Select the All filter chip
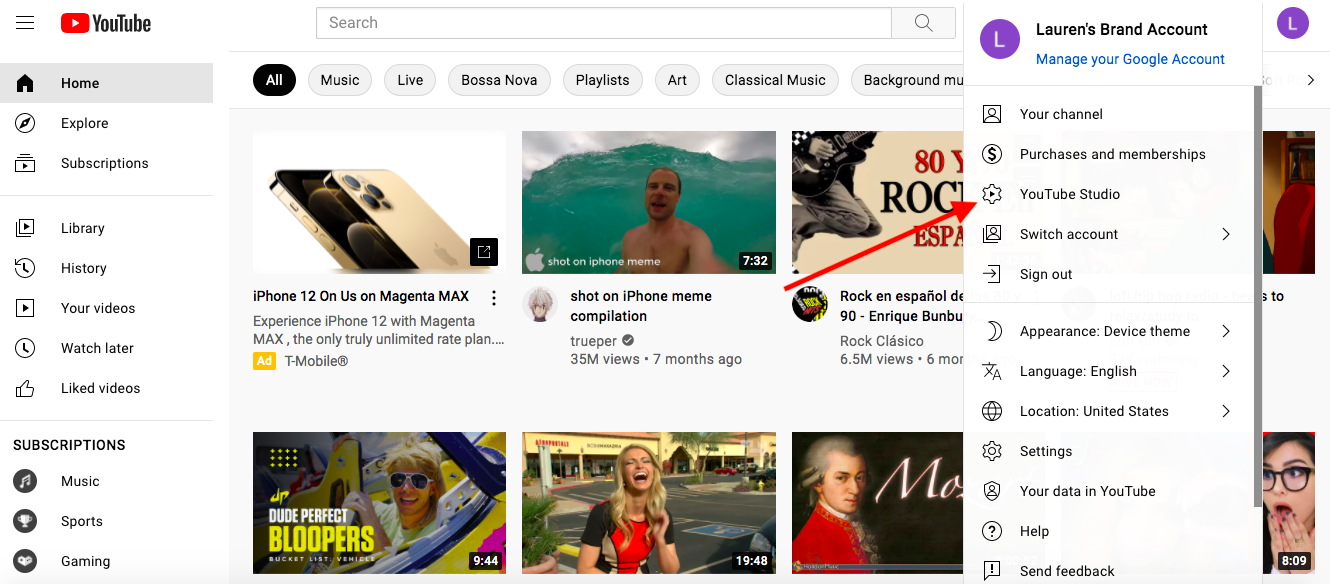1330x584 pixels. point(274,80)
